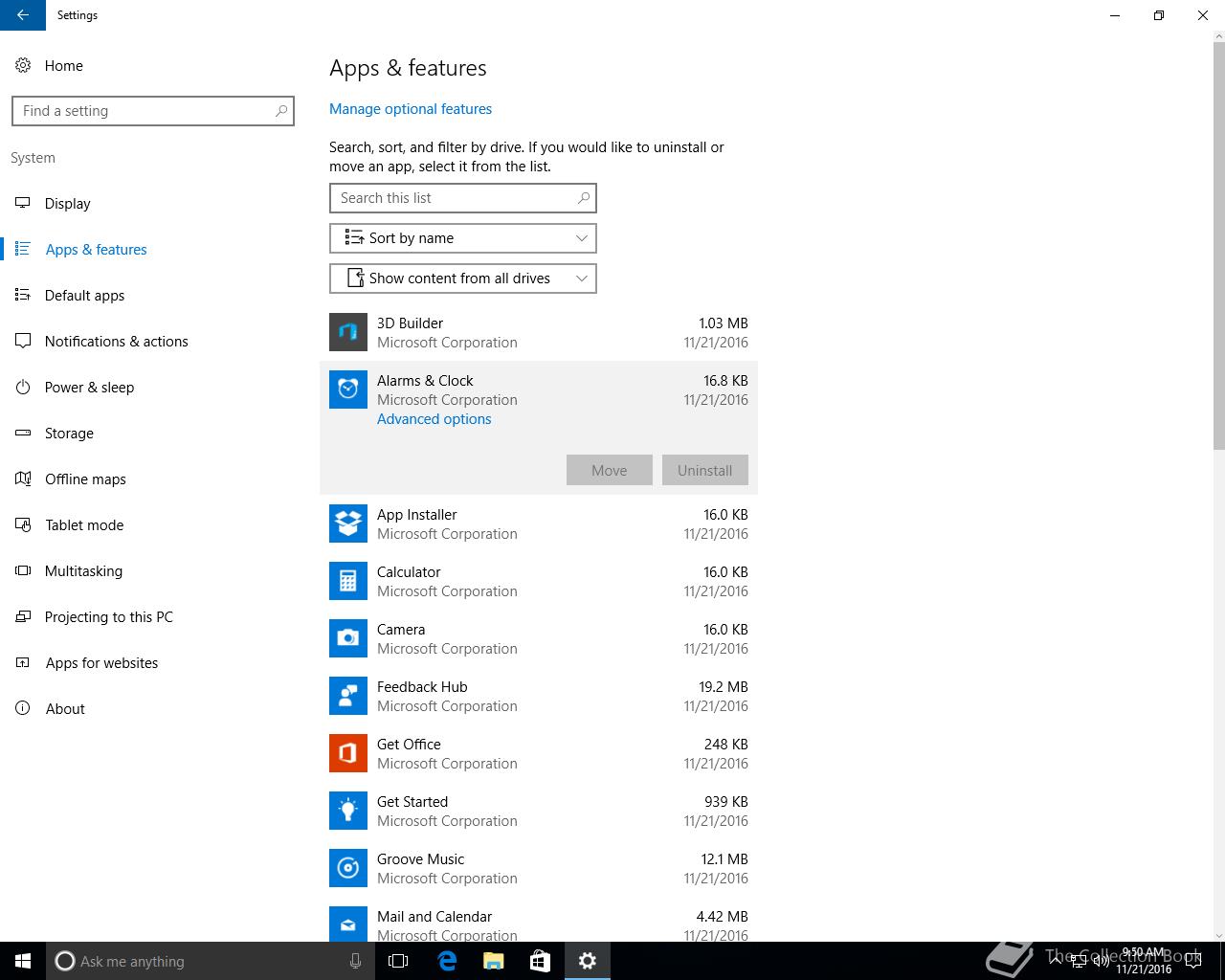
Task: Click the Uninstall button
Action: (705, 470)
